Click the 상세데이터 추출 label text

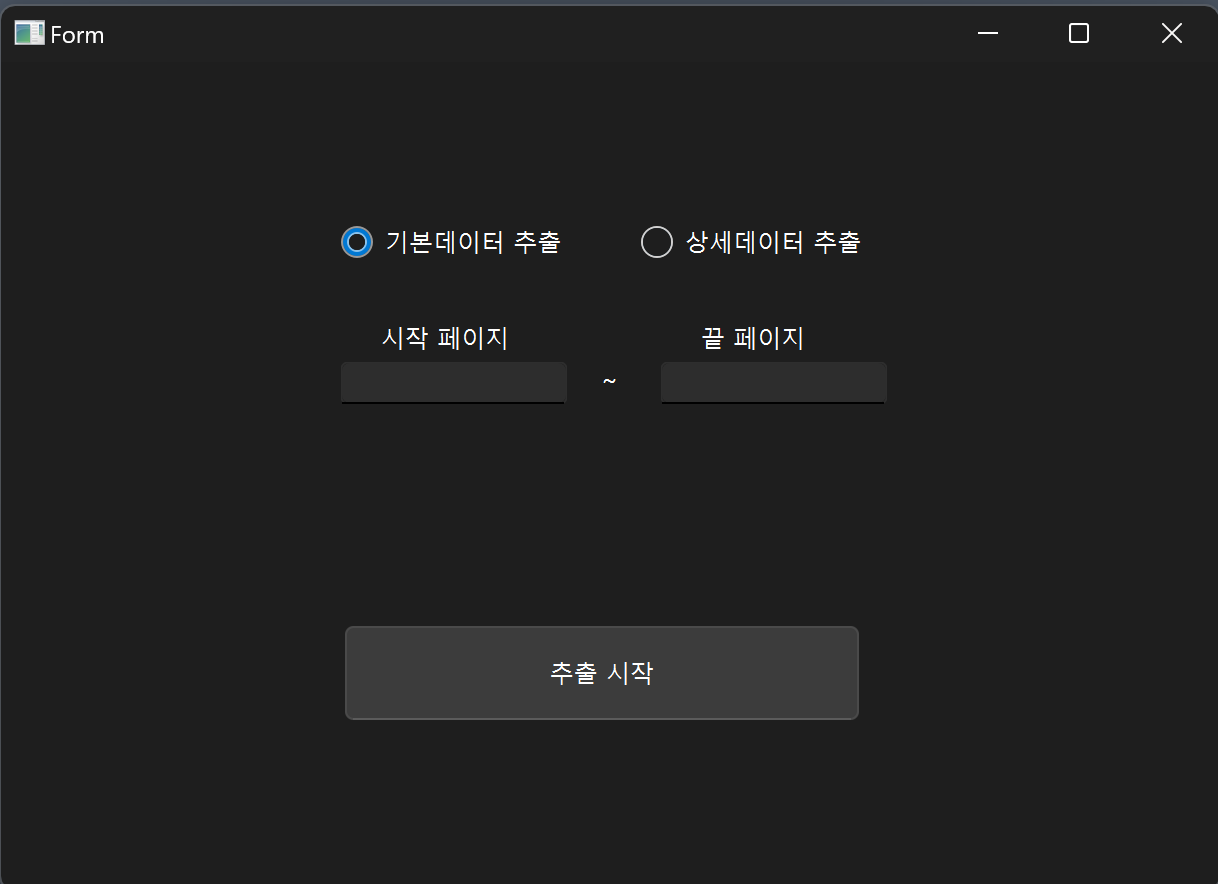773,242
